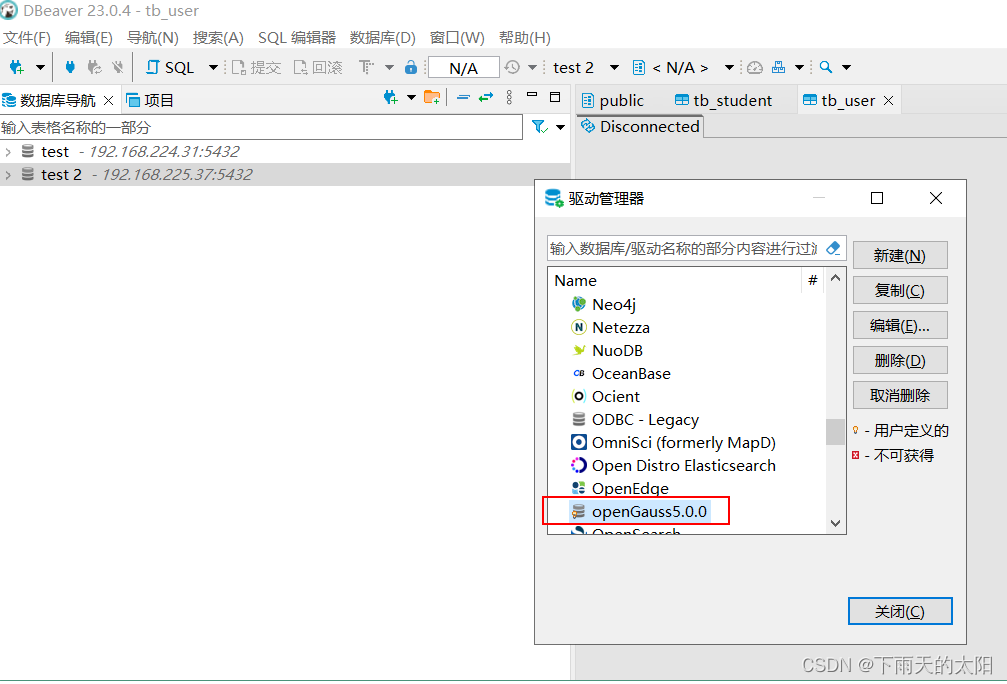Click the 取消删除 button
This screenshot has height=684, width=1007.
coord(900,395)
